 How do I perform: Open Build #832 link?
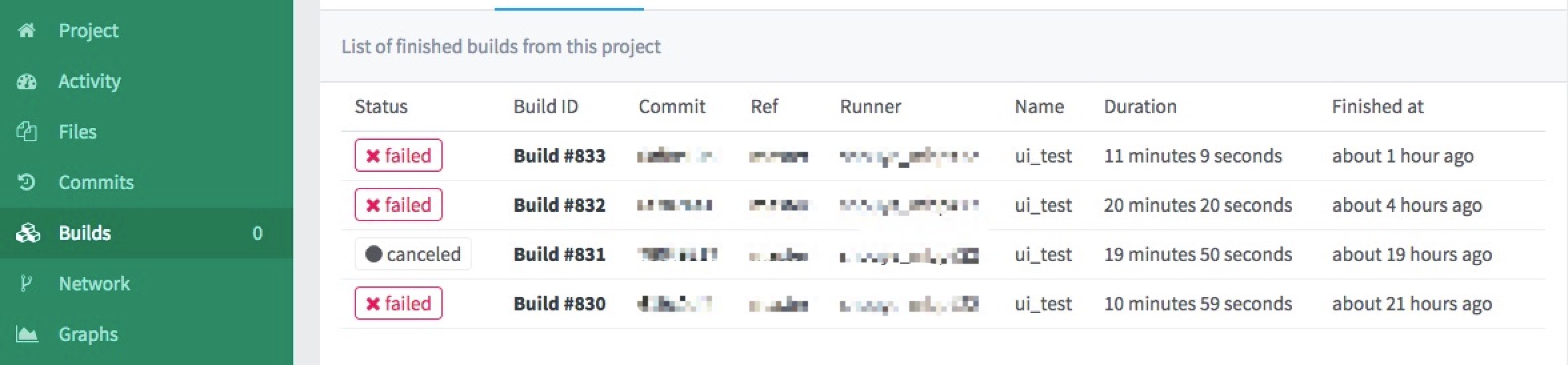coord(559,205)
